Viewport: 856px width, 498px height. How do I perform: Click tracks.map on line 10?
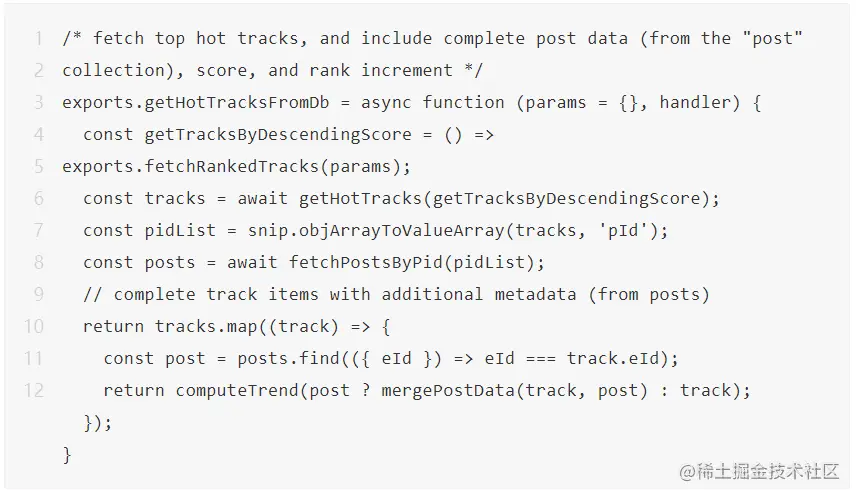[x=206, y=327]
